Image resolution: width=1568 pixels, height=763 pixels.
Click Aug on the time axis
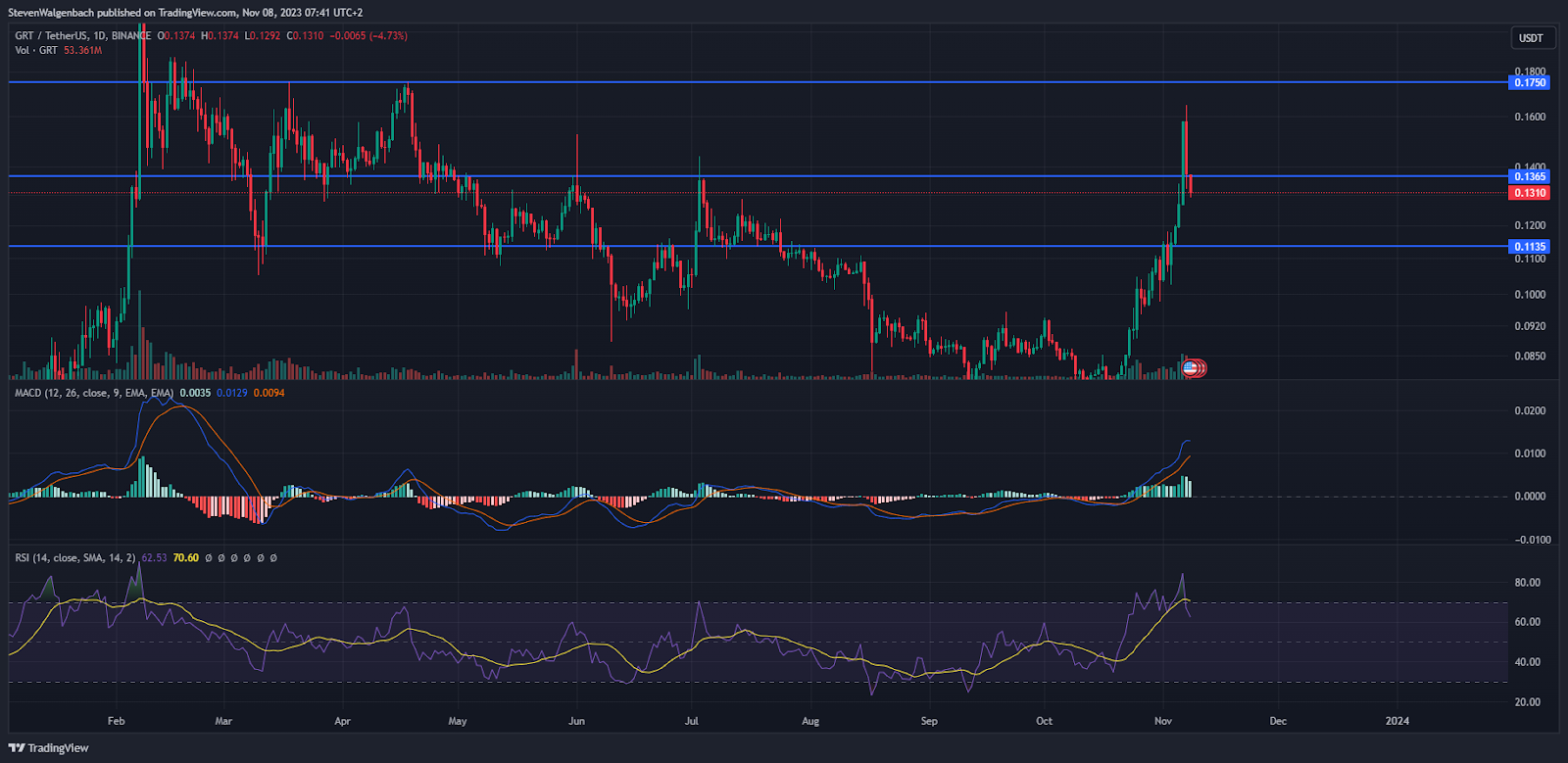click(810, 721)
